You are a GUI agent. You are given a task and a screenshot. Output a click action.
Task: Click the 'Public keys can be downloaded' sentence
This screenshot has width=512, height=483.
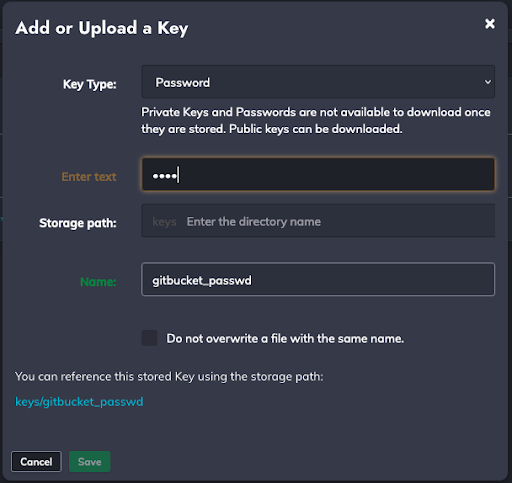(316, 129)
